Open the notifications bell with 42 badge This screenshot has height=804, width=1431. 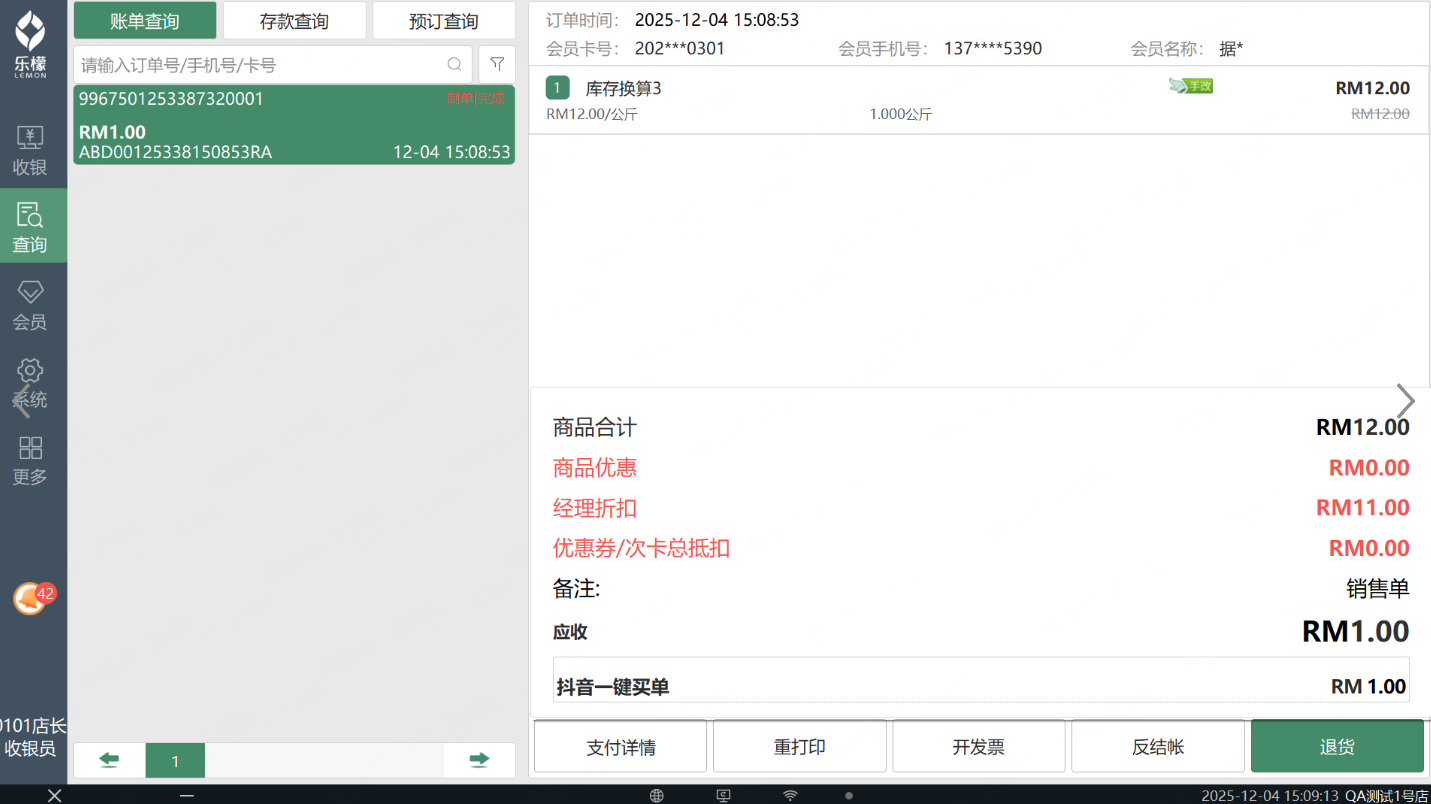click(x=32, y=598)
